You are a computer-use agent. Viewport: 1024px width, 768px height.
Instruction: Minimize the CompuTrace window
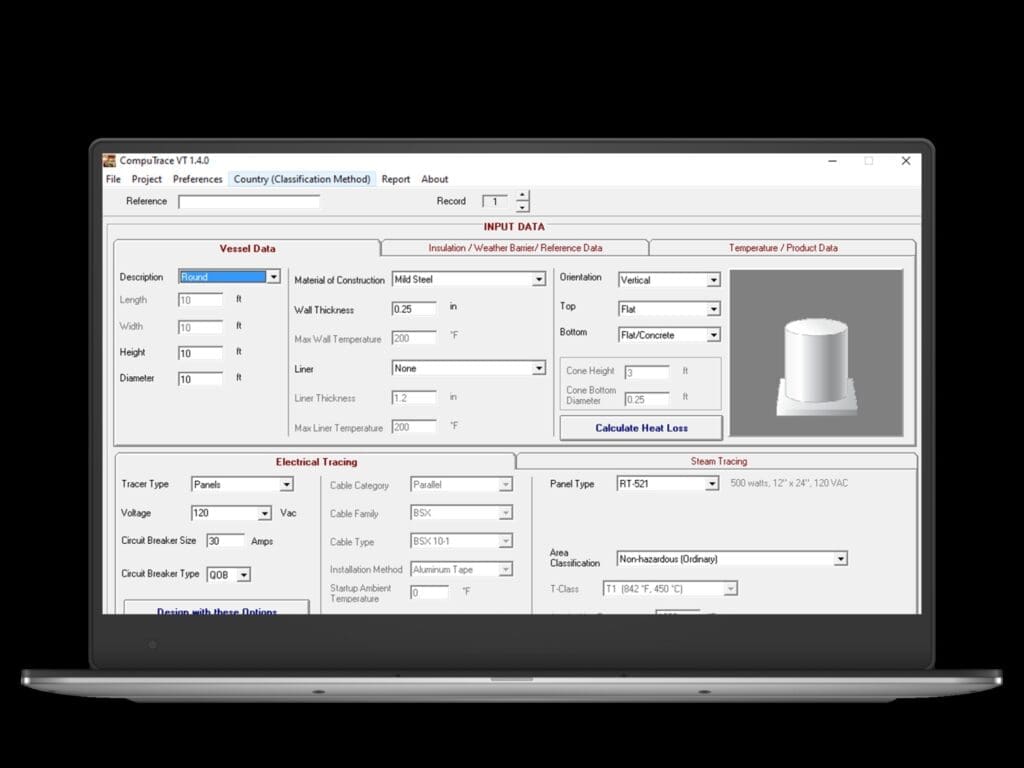coord(832,161)
